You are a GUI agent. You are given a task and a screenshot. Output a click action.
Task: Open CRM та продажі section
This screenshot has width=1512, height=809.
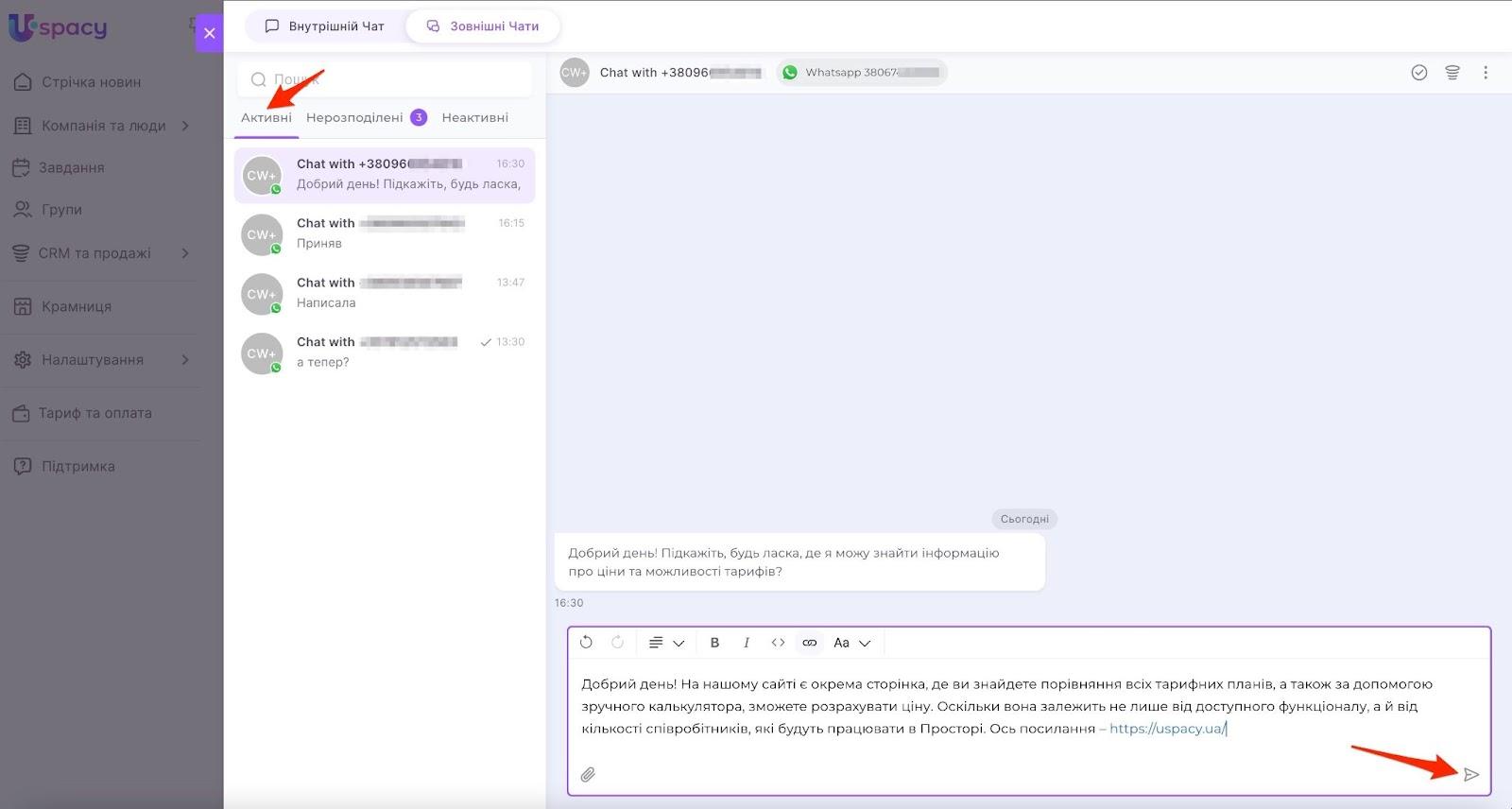click(94, 253)
